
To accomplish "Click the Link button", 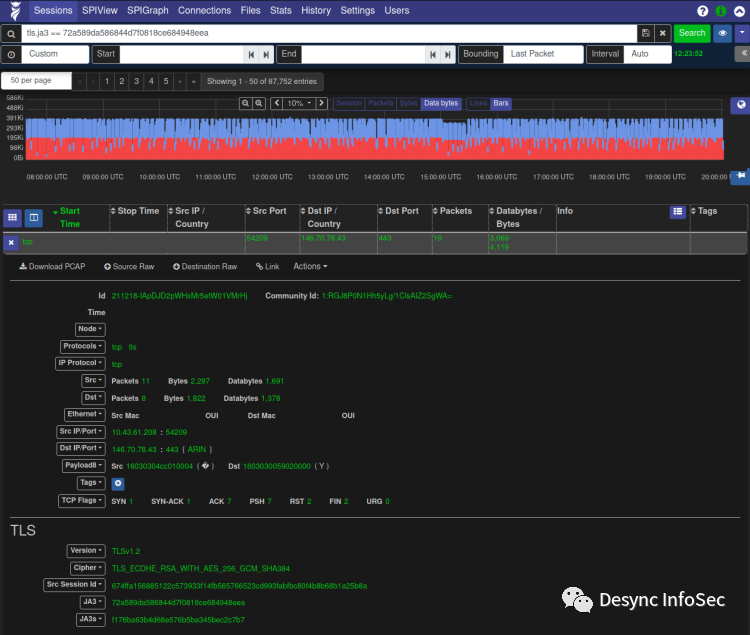I will pos(267,266).
